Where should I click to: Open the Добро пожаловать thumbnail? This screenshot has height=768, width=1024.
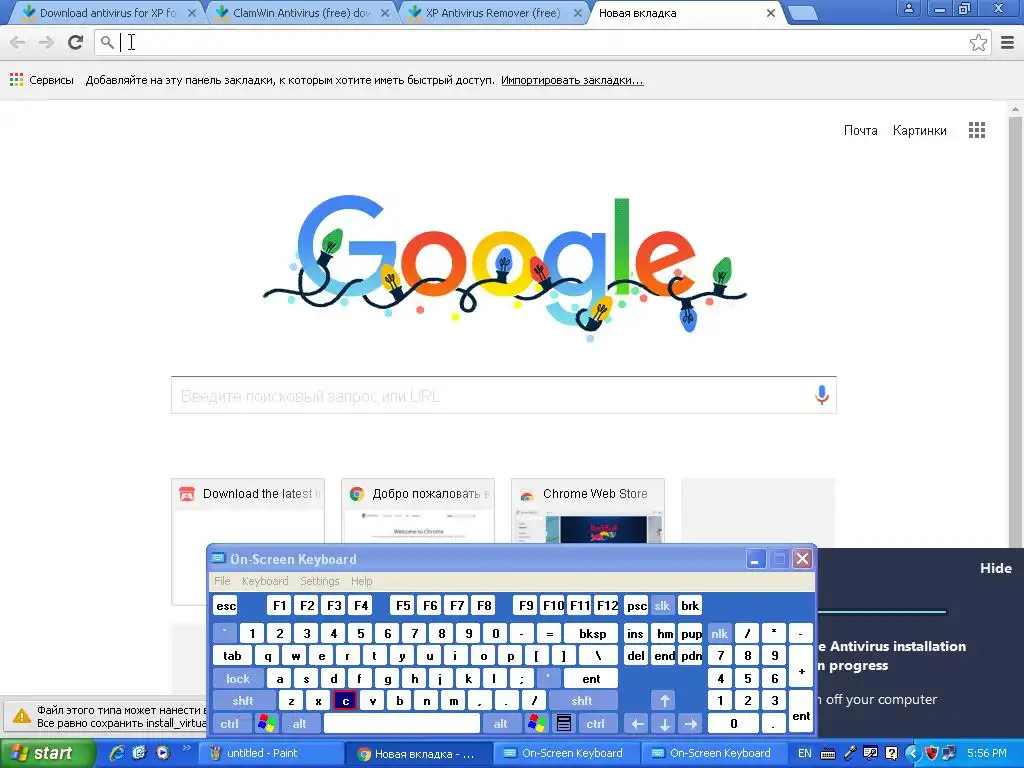[418, 511]
